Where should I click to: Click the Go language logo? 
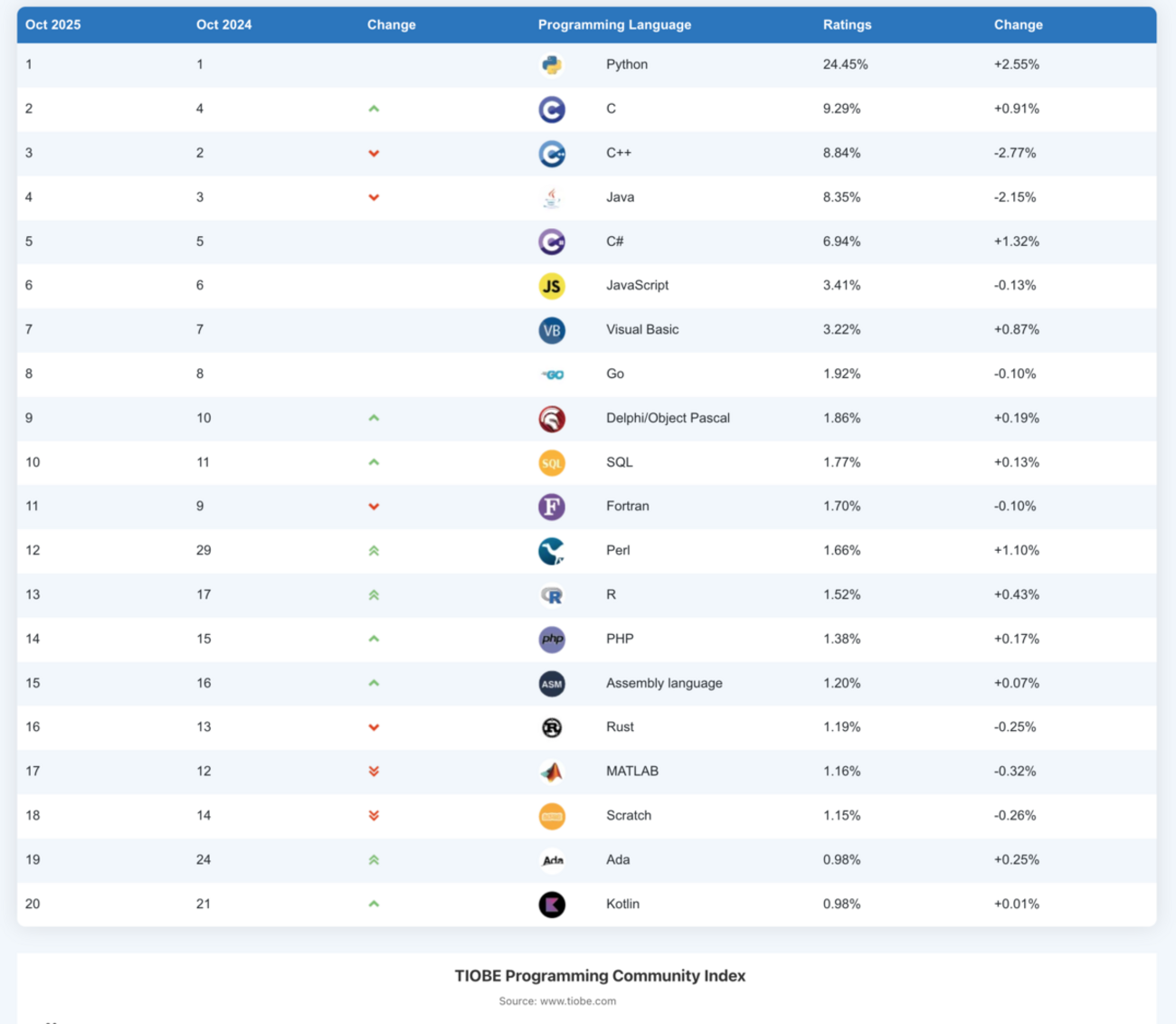coord(552,375)
